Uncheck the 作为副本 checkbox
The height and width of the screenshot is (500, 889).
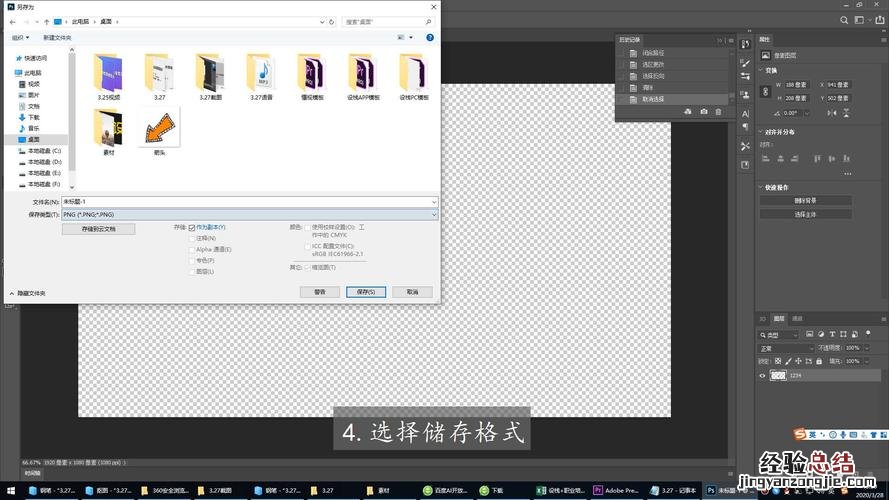click(191, 227)
